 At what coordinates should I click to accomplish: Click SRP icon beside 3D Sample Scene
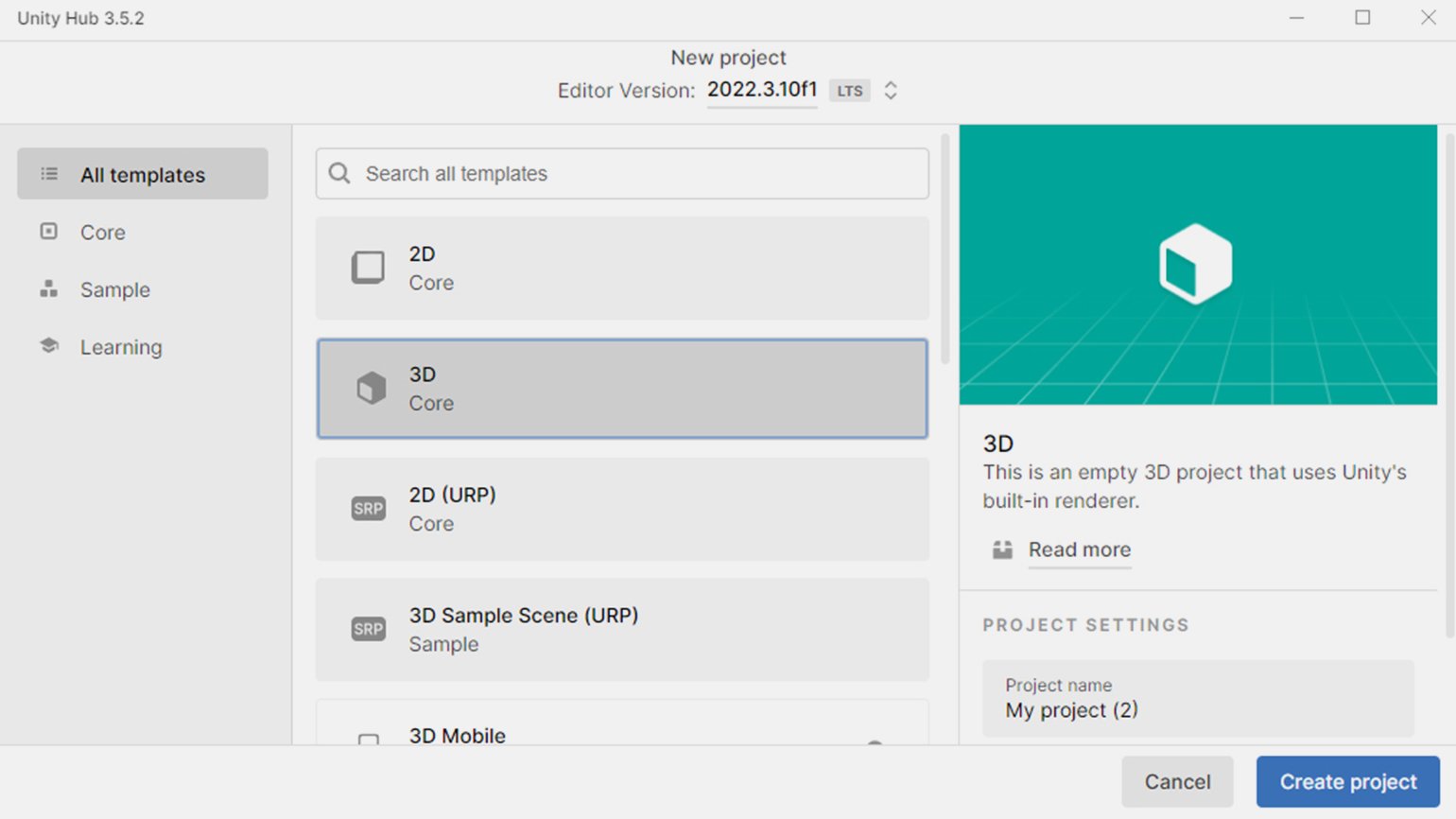(368, 629)
